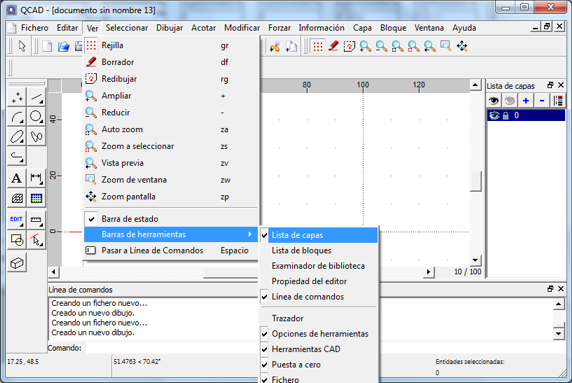Screen dimensions: 572x383
Task: Select the points tool in CAD toolbar
Action: (x=17, y=97)
